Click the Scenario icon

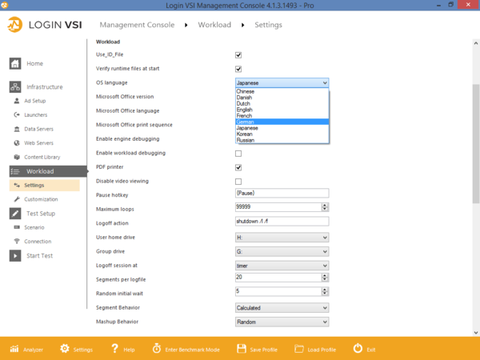click(17, 227)
